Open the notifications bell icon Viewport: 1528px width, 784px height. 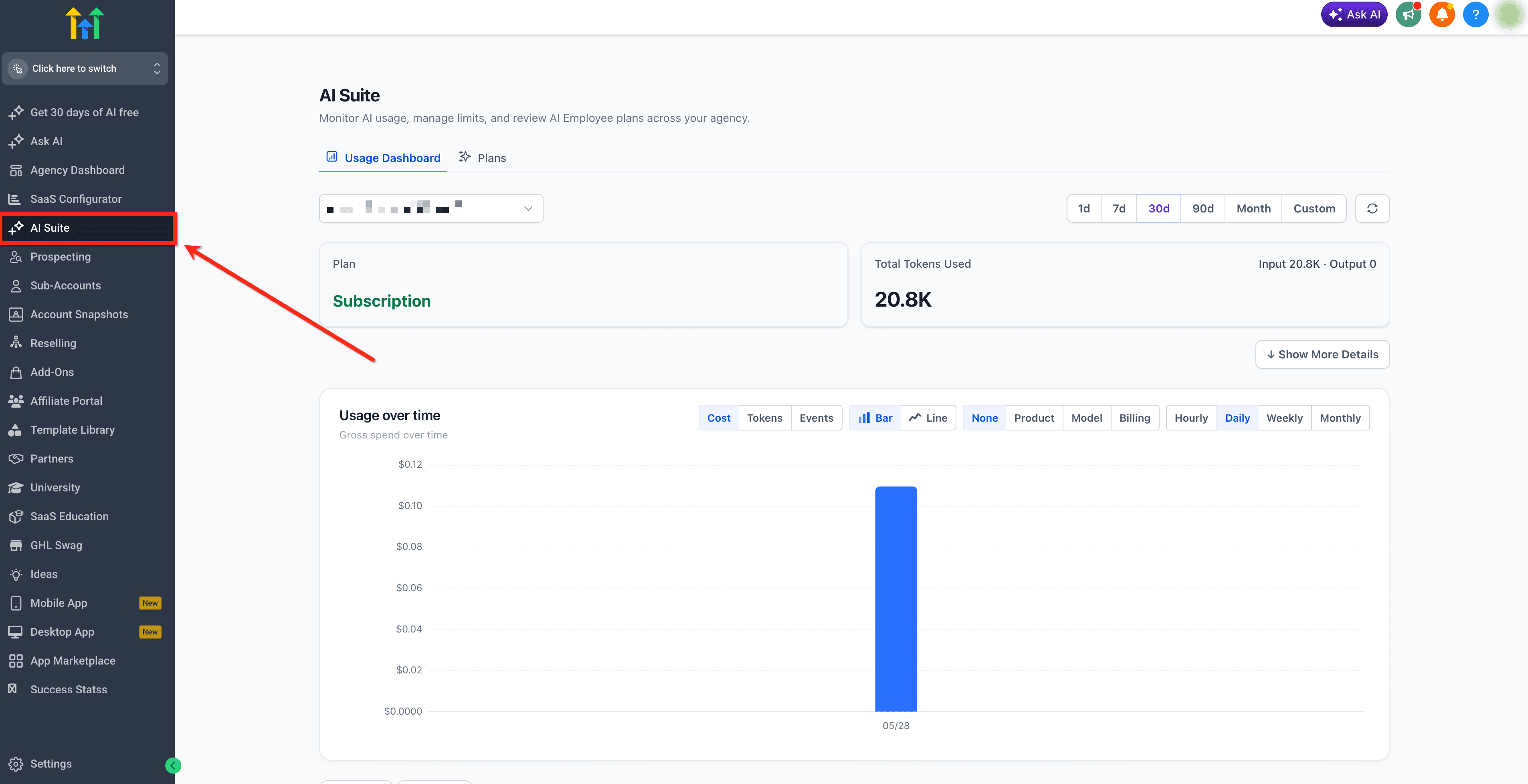[1441, 15]
